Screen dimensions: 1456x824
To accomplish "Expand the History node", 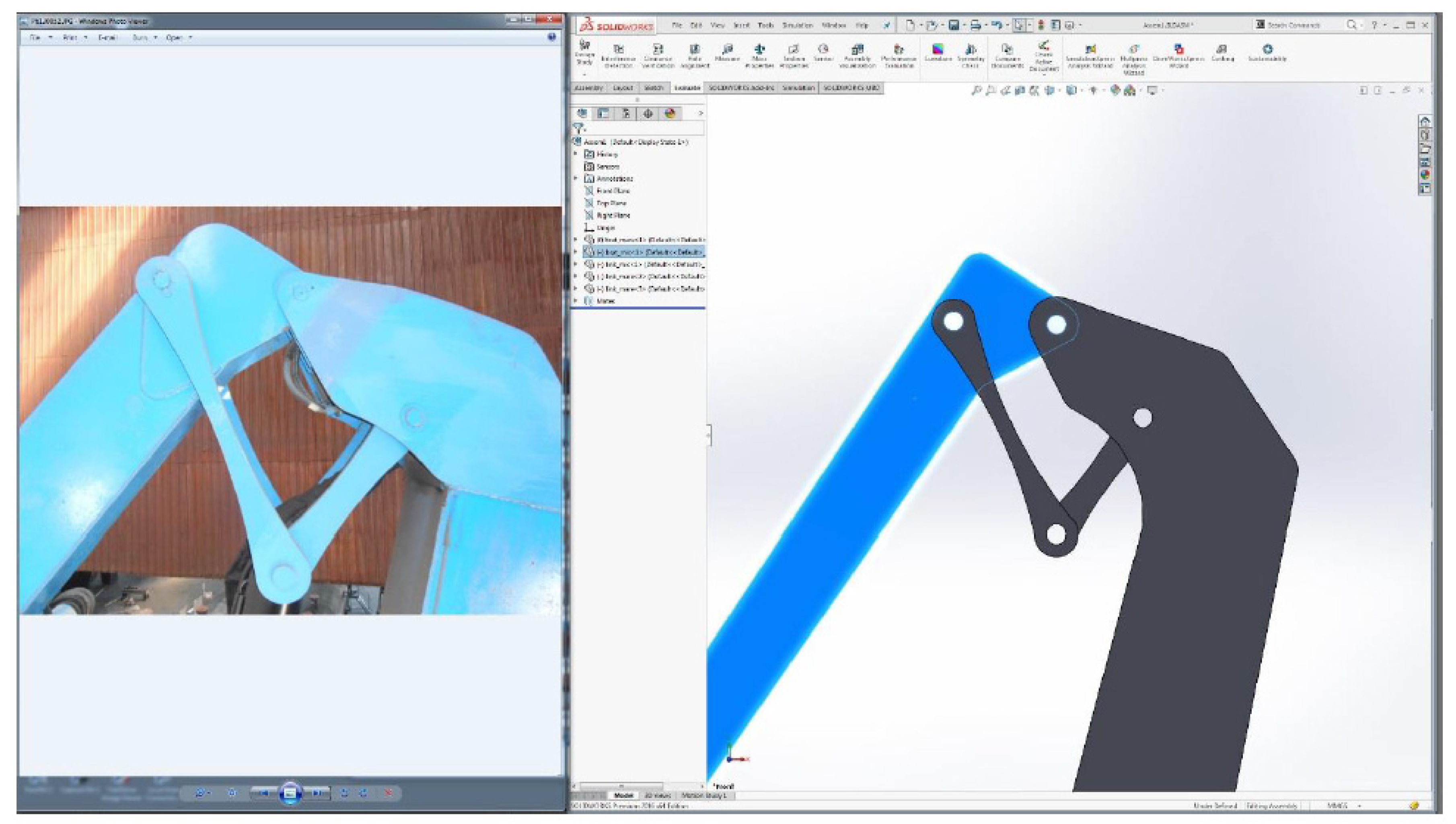I will coord(576,154).
